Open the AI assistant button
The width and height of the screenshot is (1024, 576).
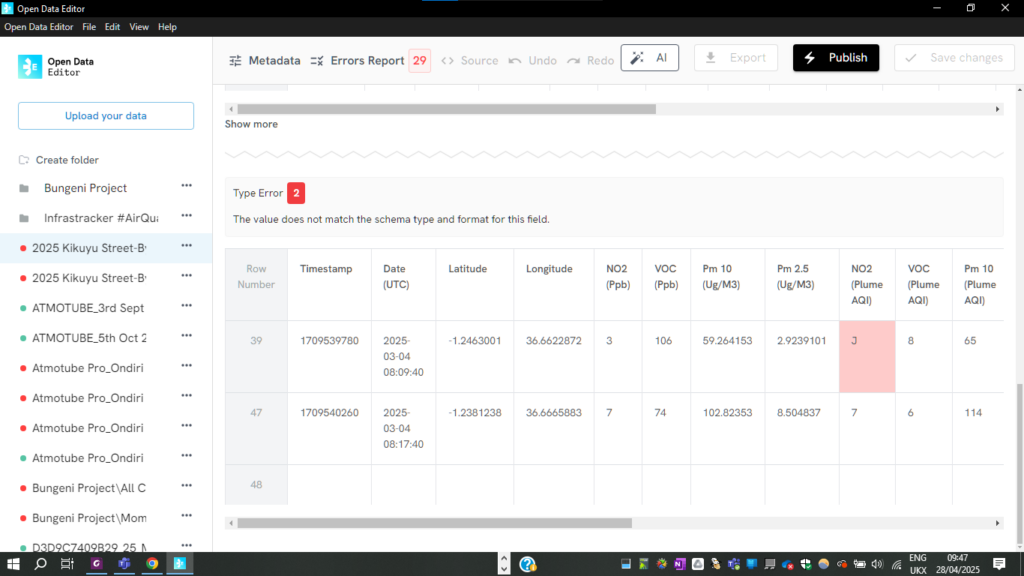[x=650, y=57]
